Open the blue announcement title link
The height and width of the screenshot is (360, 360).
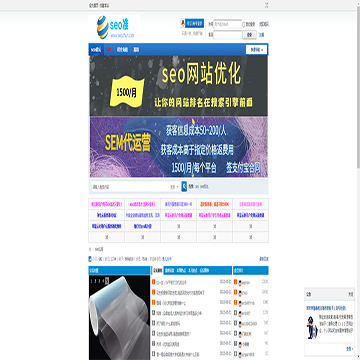pos(326,308)
